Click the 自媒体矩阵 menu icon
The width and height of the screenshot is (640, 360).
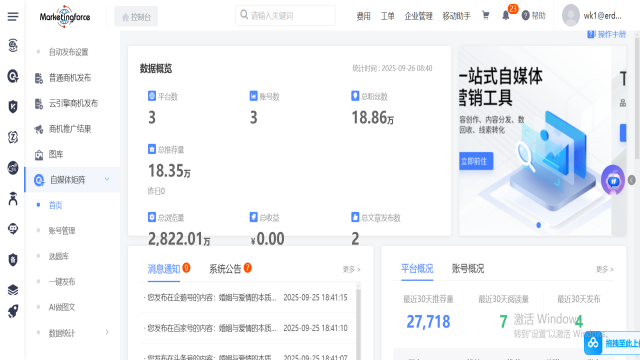[39, 180]
